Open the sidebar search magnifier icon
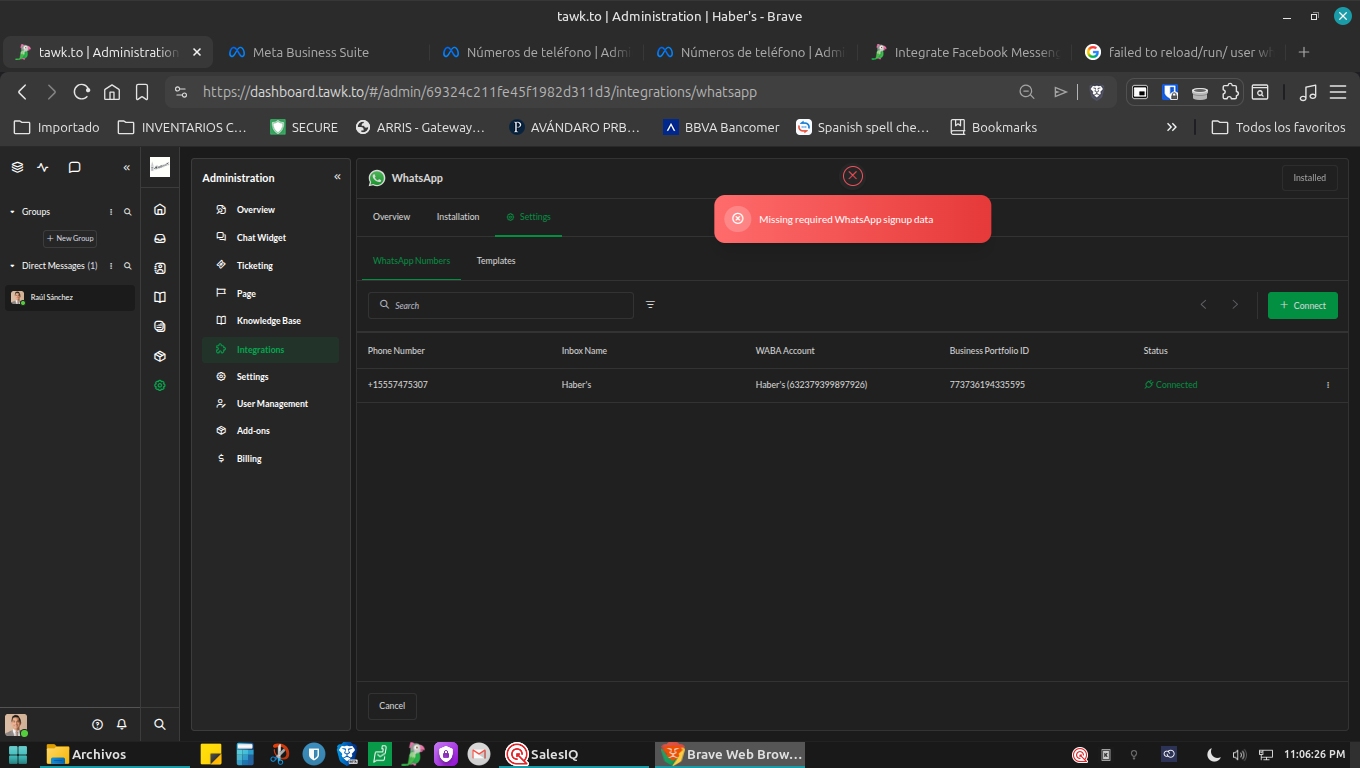This screenshot has height=768, width=1360. pos(160,724)
